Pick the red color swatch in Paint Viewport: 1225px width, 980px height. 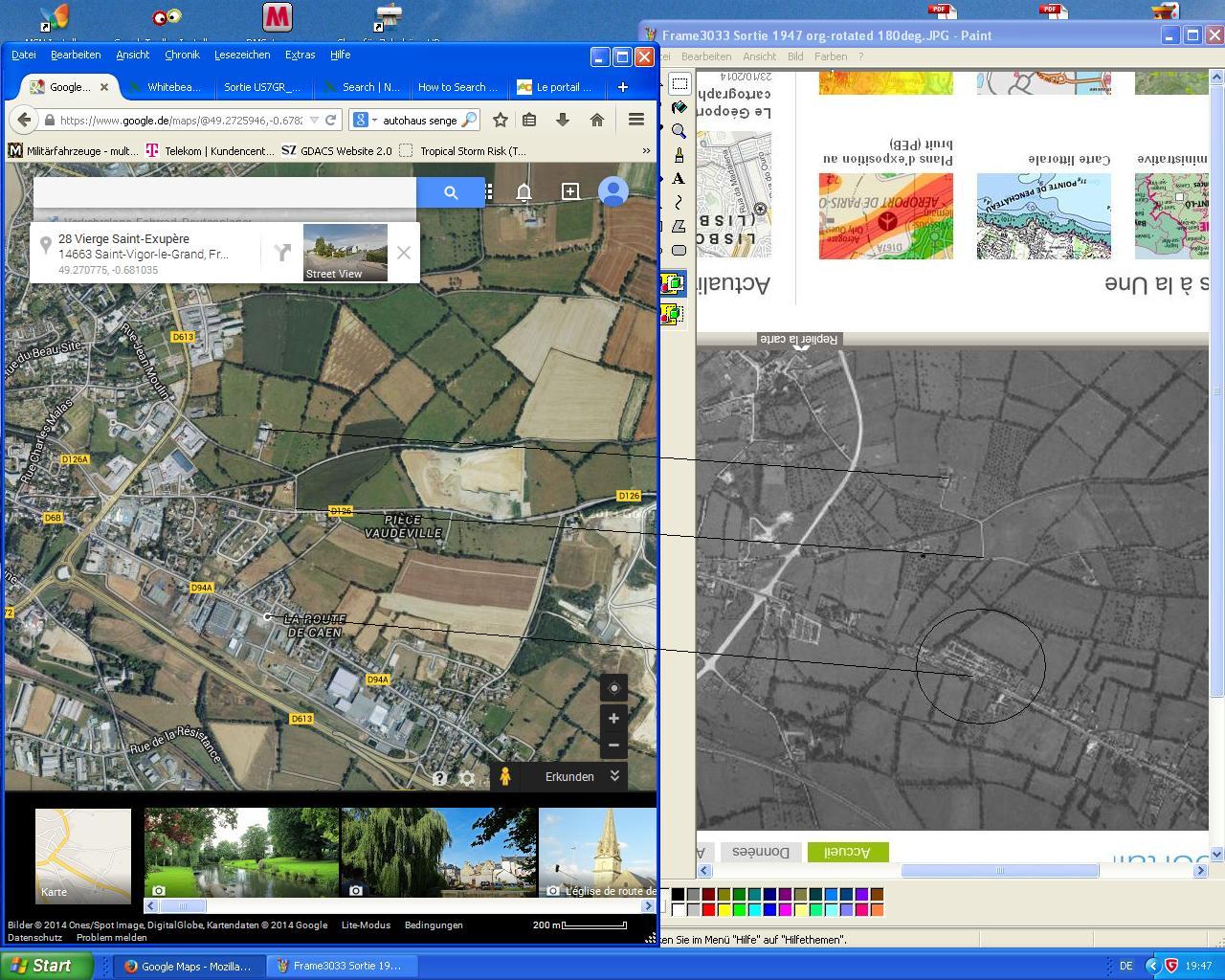coord(708,910)
